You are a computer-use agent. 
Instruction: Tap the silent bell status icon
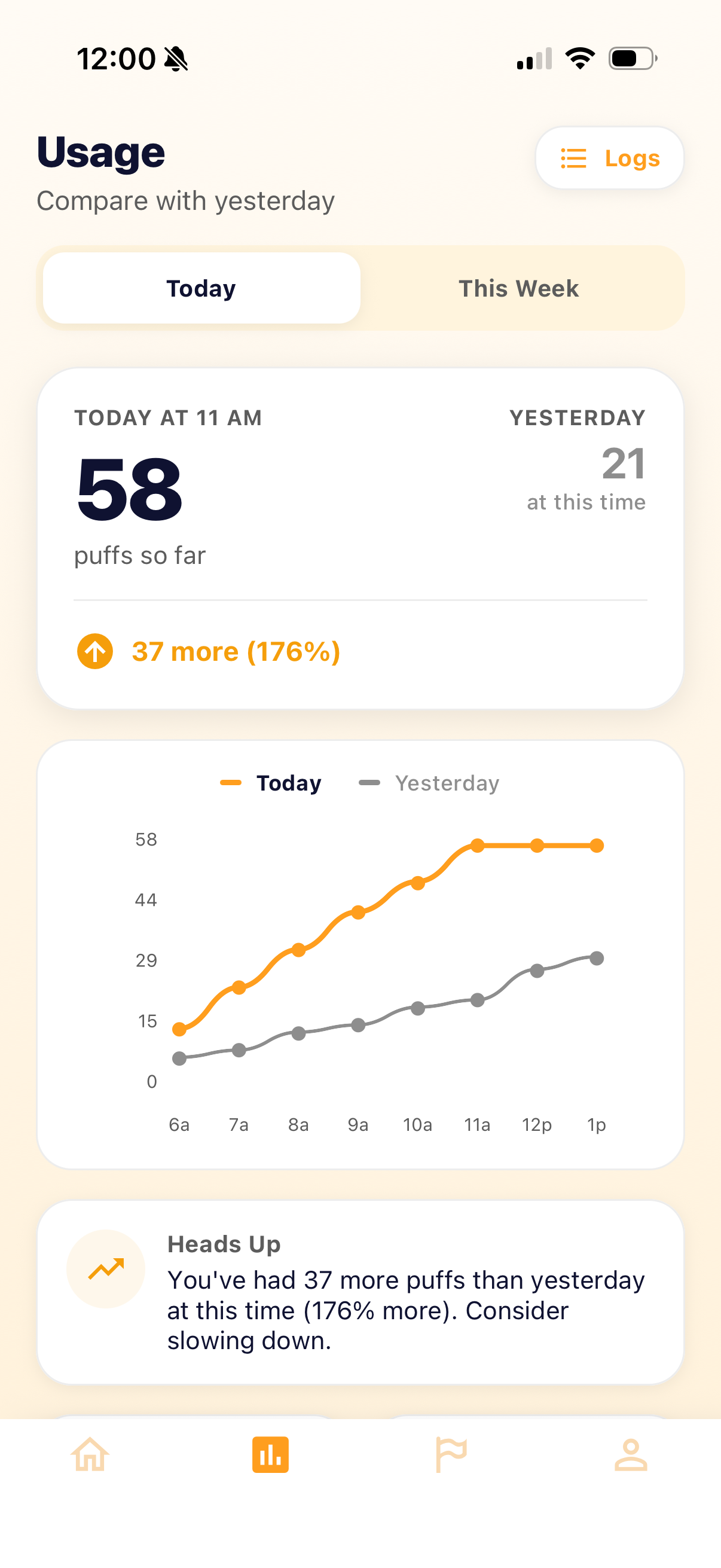pos(176,59)
